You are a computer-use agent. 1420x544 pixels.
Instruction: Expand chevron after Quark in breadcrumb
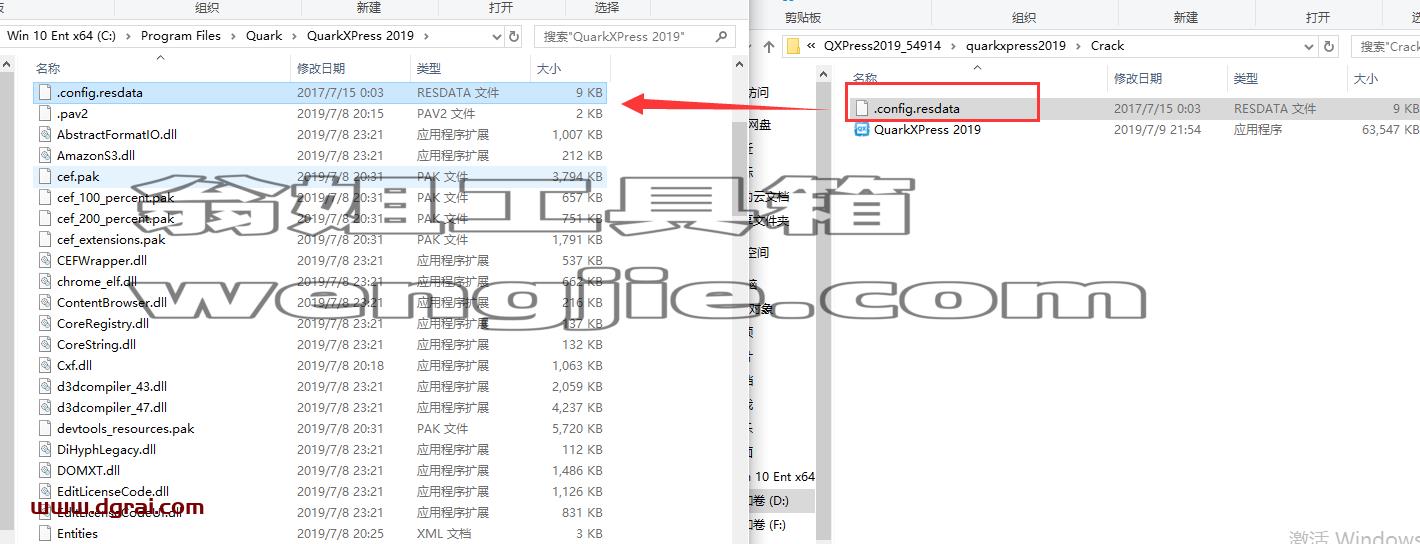294,36
